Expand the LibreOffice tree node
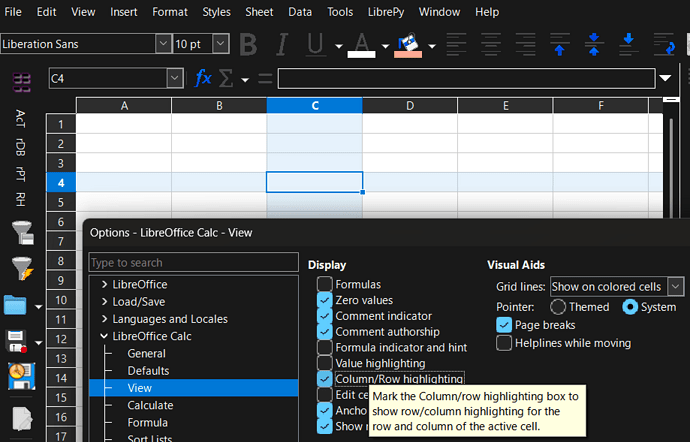The image size is (690, 442). pyautogui.click(x=104, y=284)
